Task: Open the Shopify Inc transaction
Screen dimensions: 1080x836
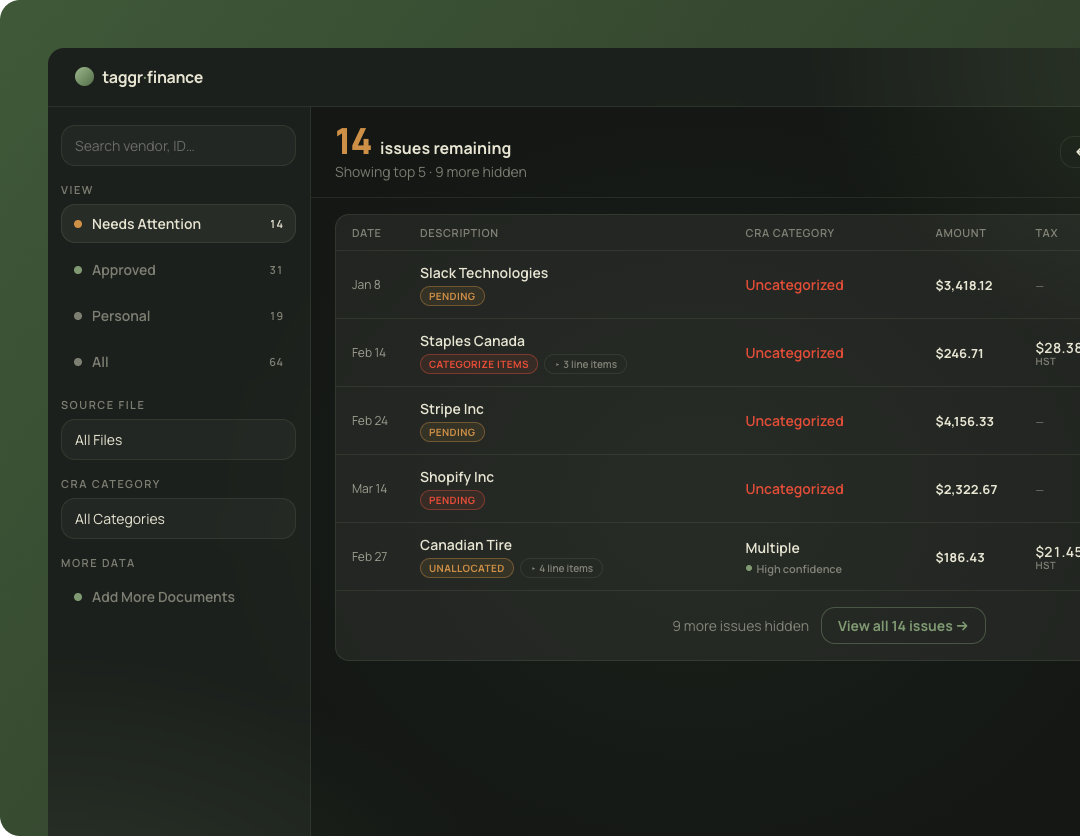Action: click(457, 477)
